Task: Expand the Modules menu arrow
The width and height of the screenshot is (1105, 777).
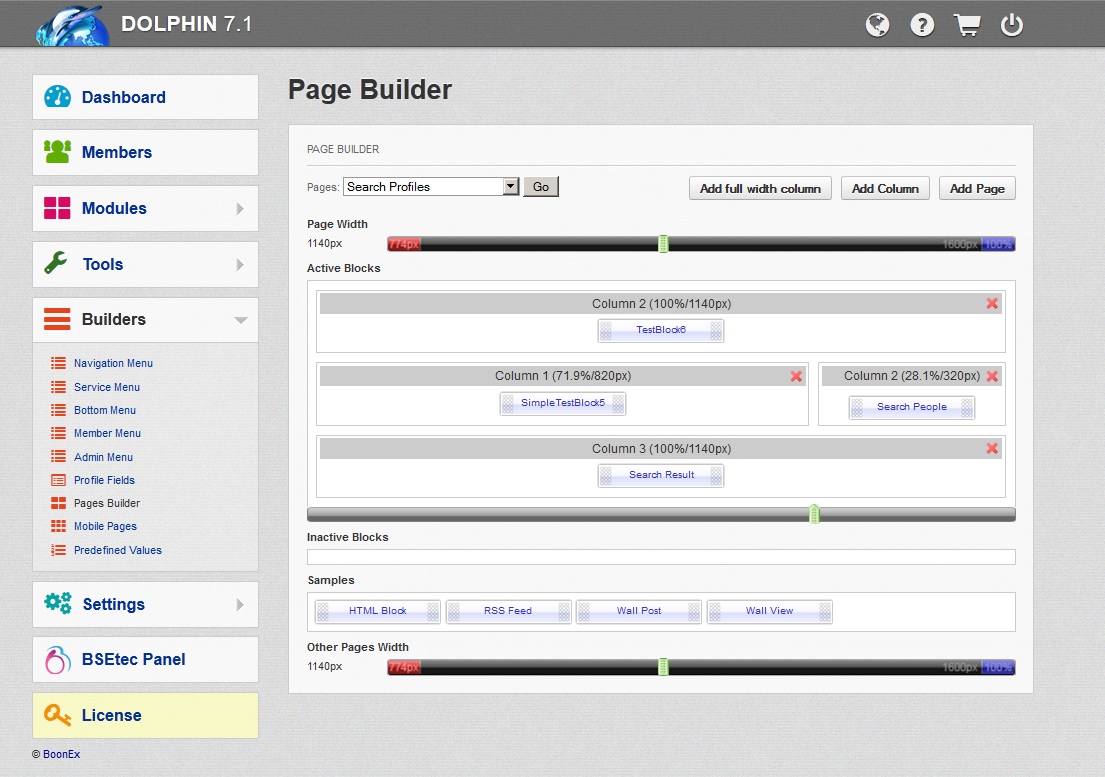Action: (240, 209)
